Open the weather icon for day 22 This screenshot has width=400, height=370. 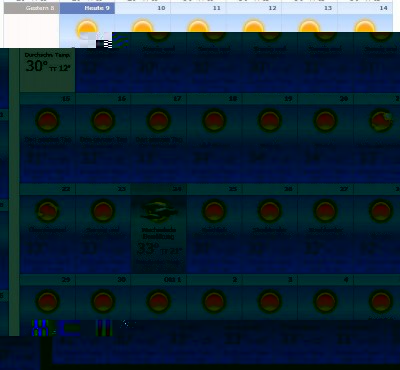click(x=48, y=211)
